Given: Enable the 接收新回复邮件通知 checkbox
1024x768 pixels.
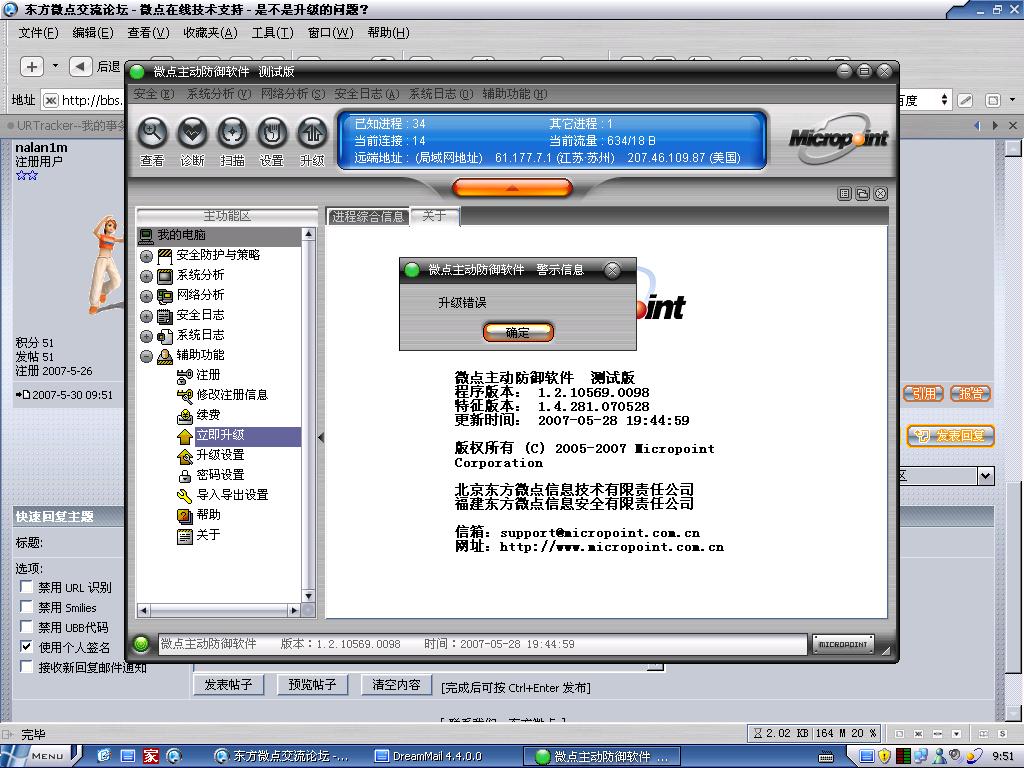Looking at the screenshot, I should tap(26, 667).
